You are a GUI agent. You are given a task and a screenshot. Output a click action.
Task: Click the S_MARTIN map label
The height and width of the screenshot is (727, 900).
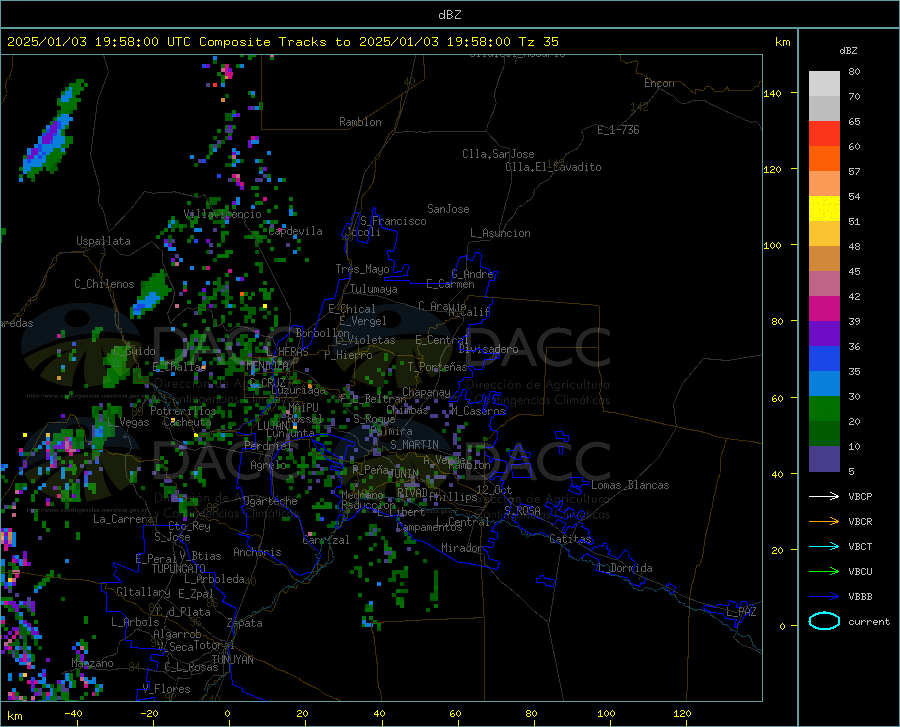click(x=414, y=445)
